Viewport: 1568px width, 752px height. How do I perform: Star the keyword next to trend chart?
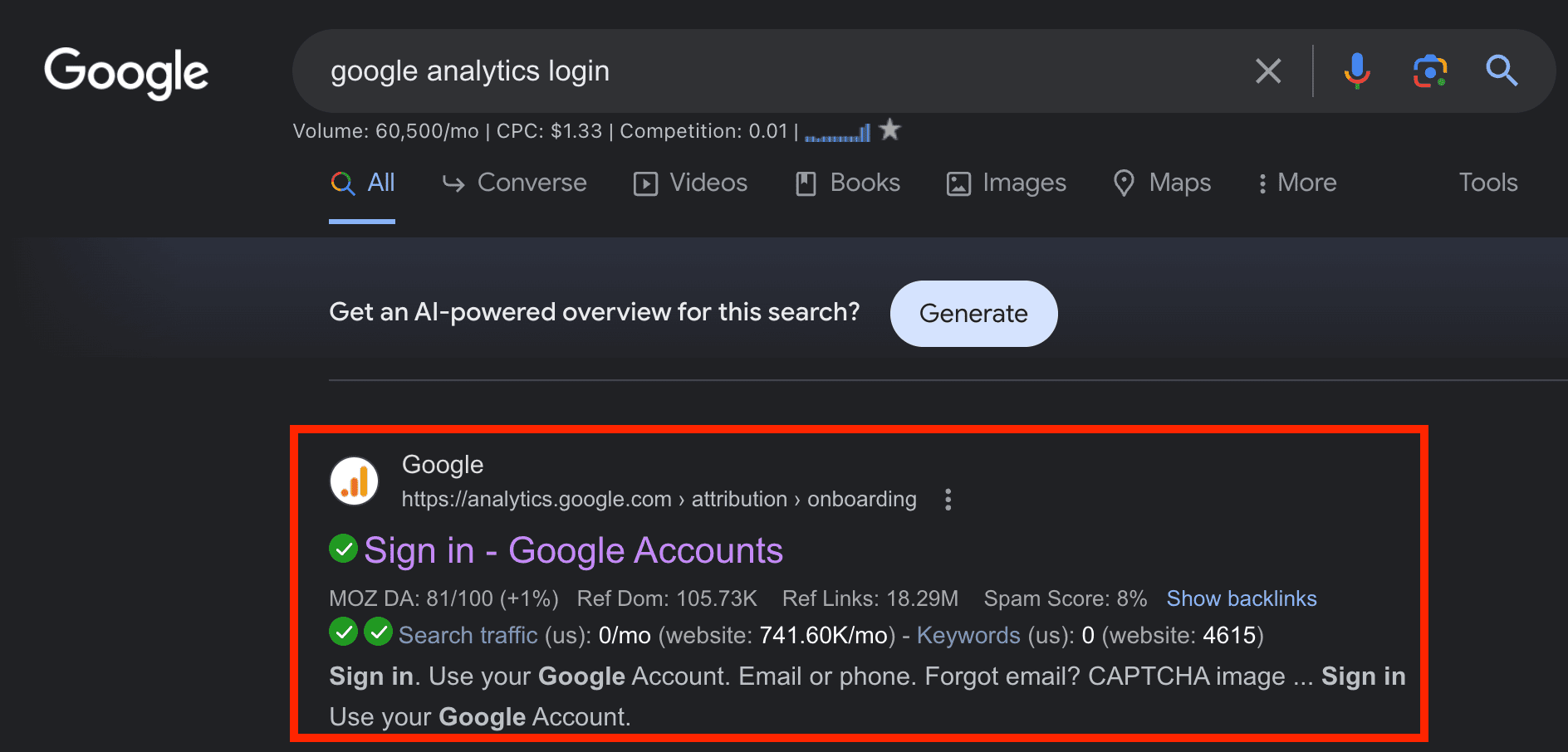[x=889, y=129]
